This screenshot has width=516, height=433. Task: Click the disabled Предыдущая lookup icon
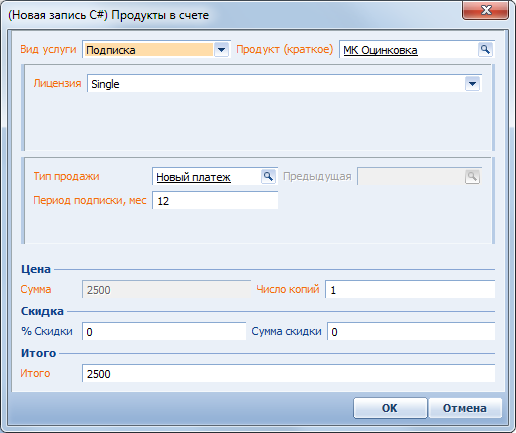pyautogui.click(x=472, y=176)
